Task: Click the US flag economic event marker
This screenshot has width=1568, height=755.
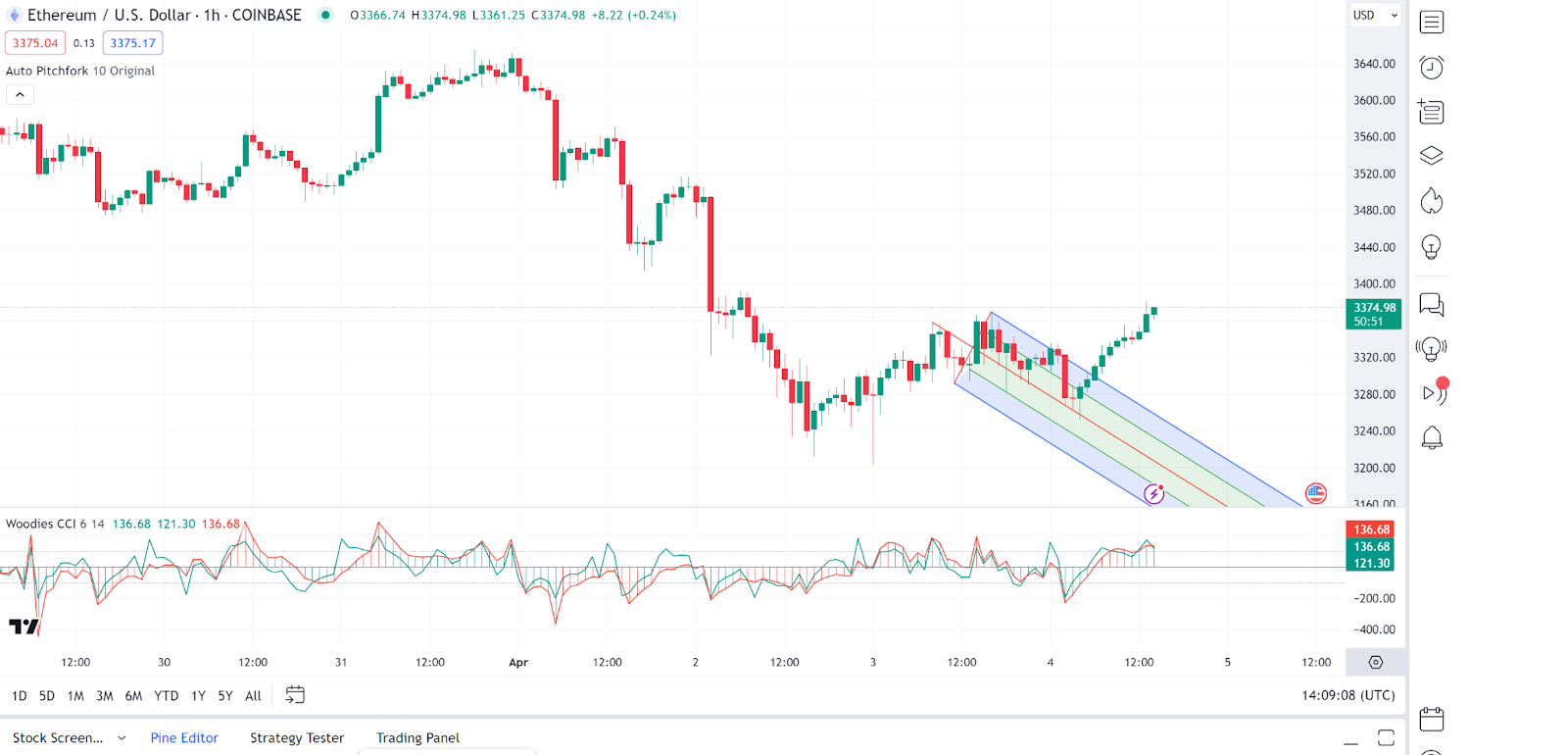Action: (1316, 493)
